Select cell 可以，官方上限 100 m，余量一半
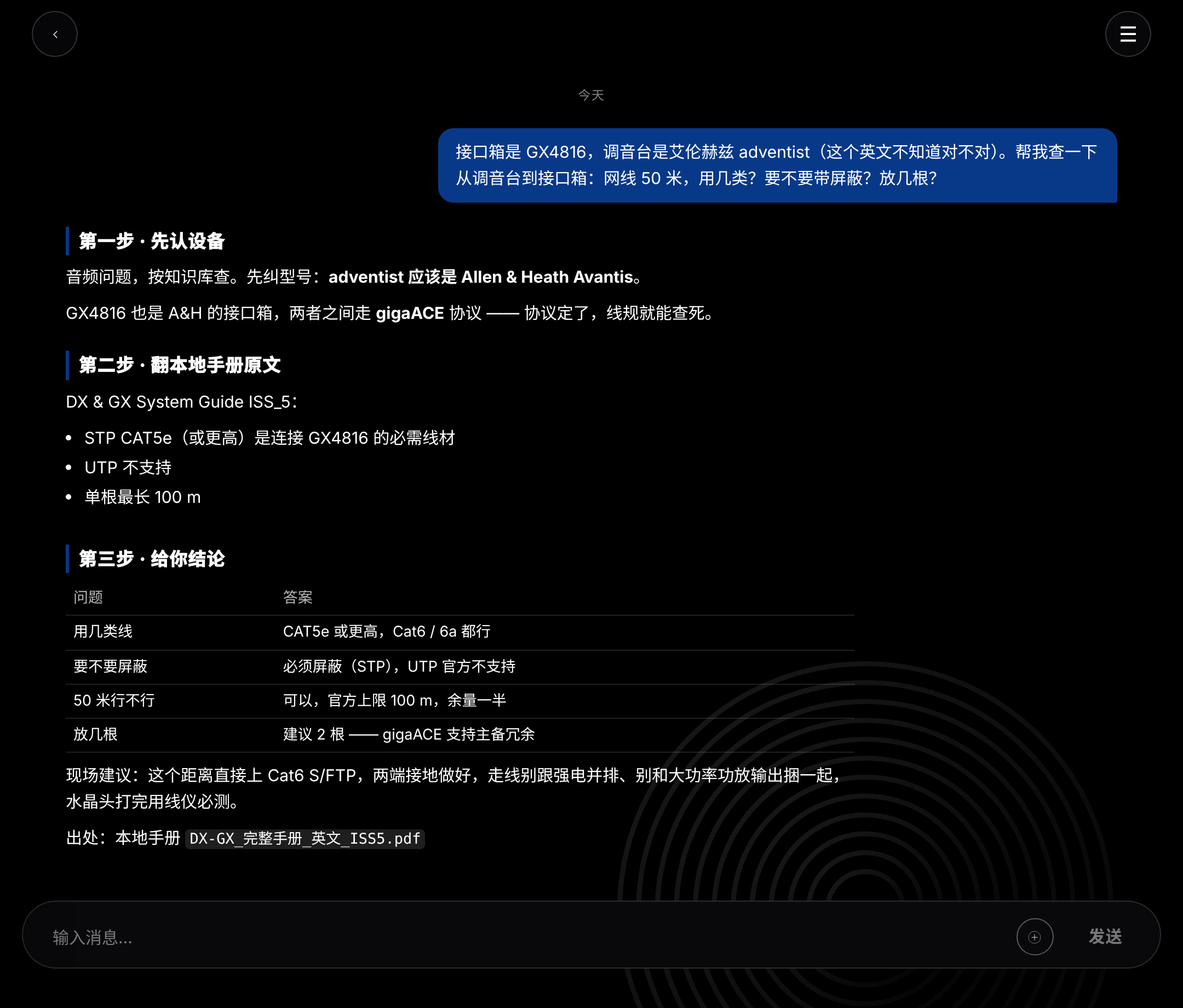1183x1008 pixels. click(394, 700)
